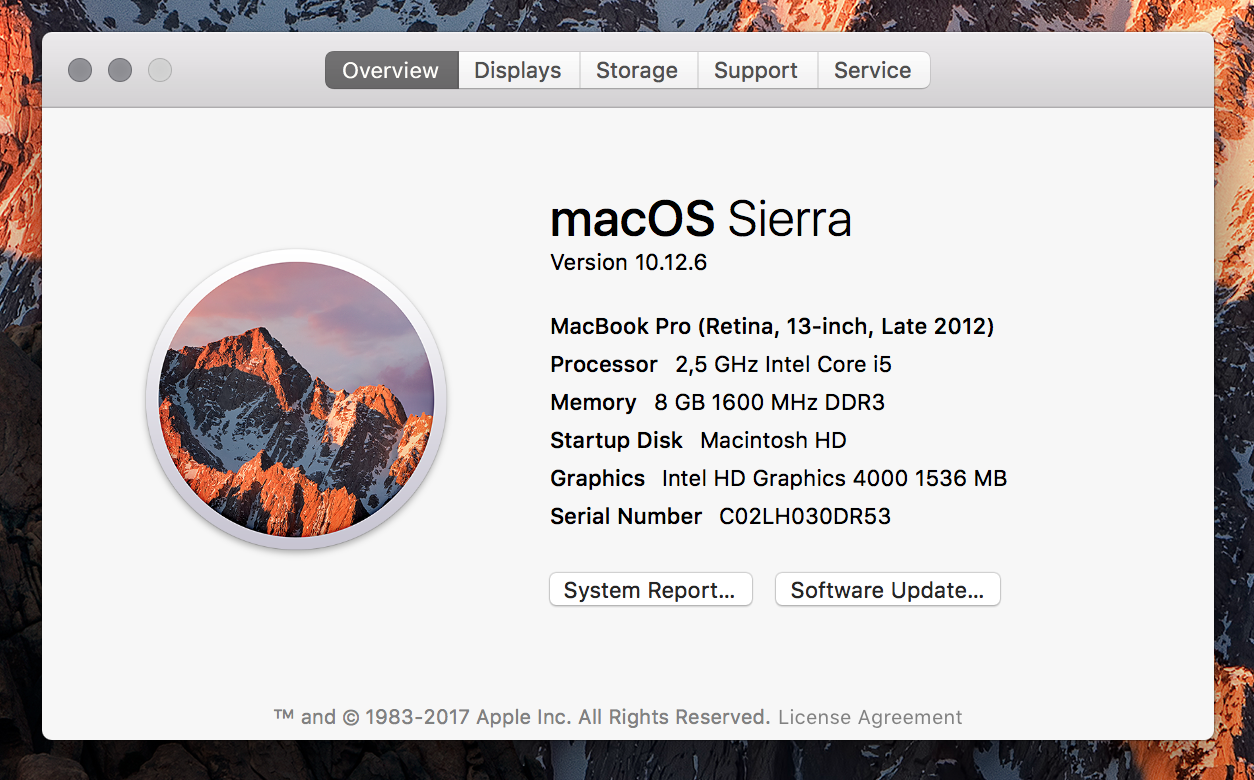Click the Macintosh HD startup disk value
1254x780 pixels.
click(774, 440)
